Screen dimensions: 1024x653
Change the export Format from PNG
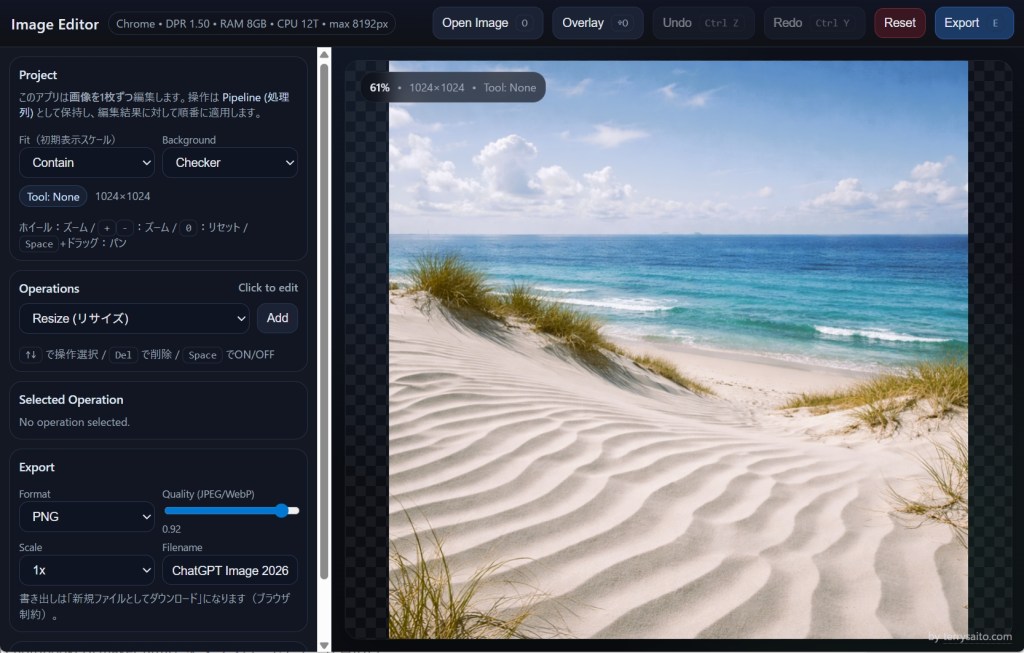click(87, 516)
